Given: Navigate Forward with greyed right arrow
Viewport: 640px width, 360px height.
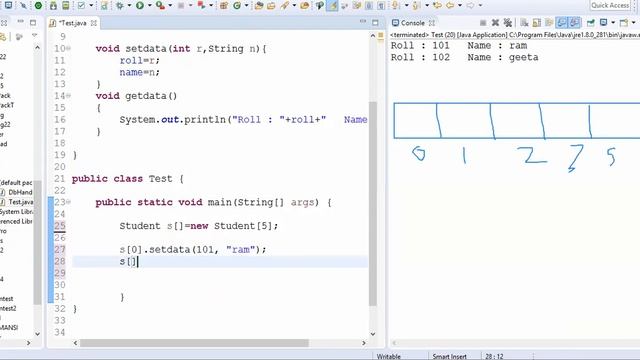Looking at the screenshot, I should click(470, 5).
